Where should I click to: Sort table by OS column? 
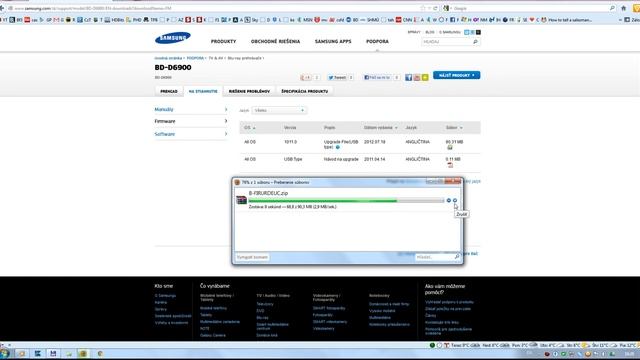click(250, 128)
